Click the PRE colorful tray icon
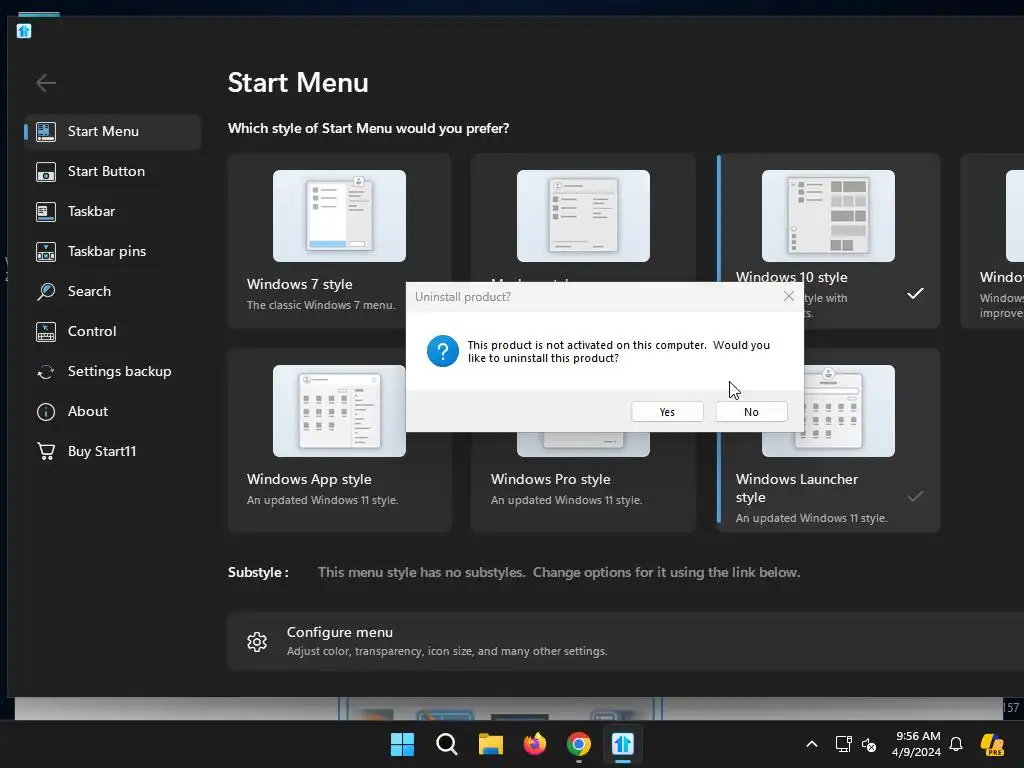Viewport: 1024px width, 768px height. click(x=992, y=744)
